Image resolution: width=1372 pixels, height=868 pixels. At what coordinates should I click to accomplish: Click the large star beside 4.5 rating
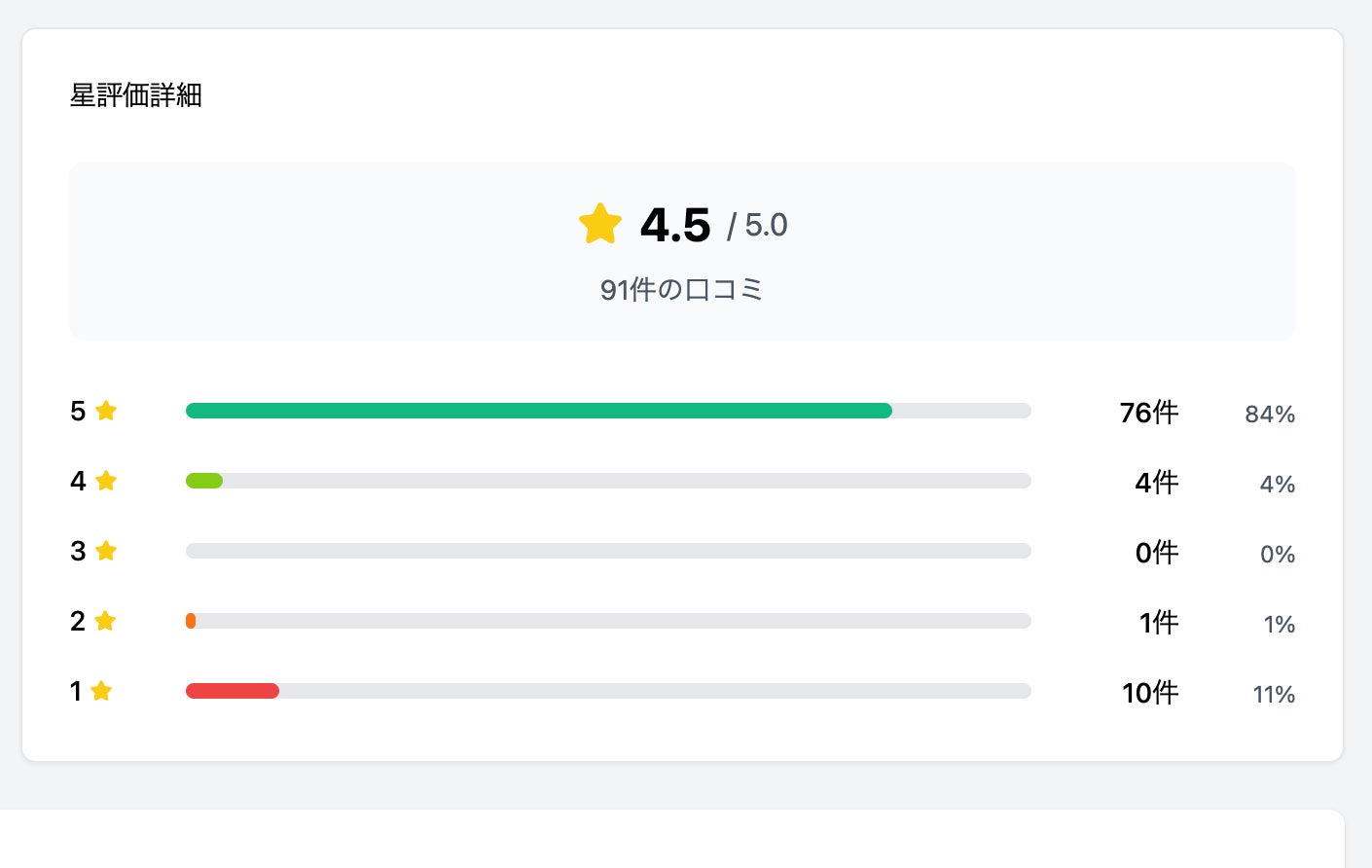pos(599,224)
